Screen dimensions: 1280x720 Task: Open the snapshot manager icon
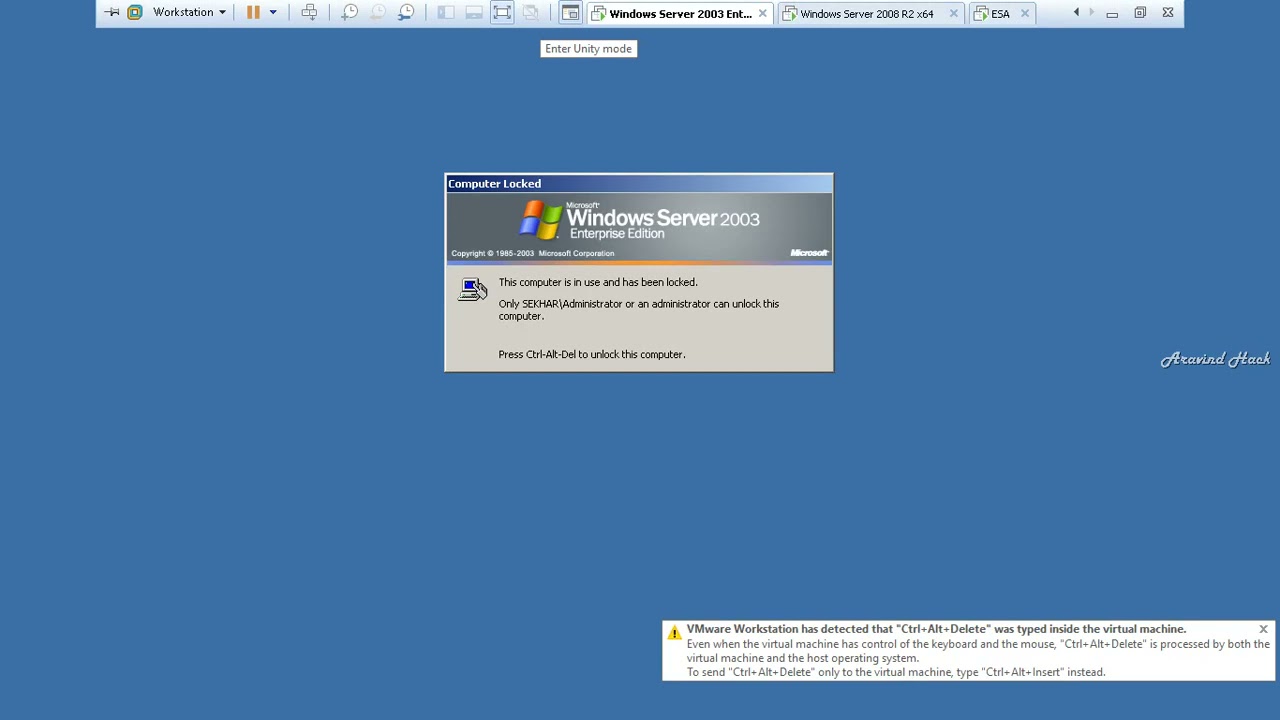pos(406,13)
